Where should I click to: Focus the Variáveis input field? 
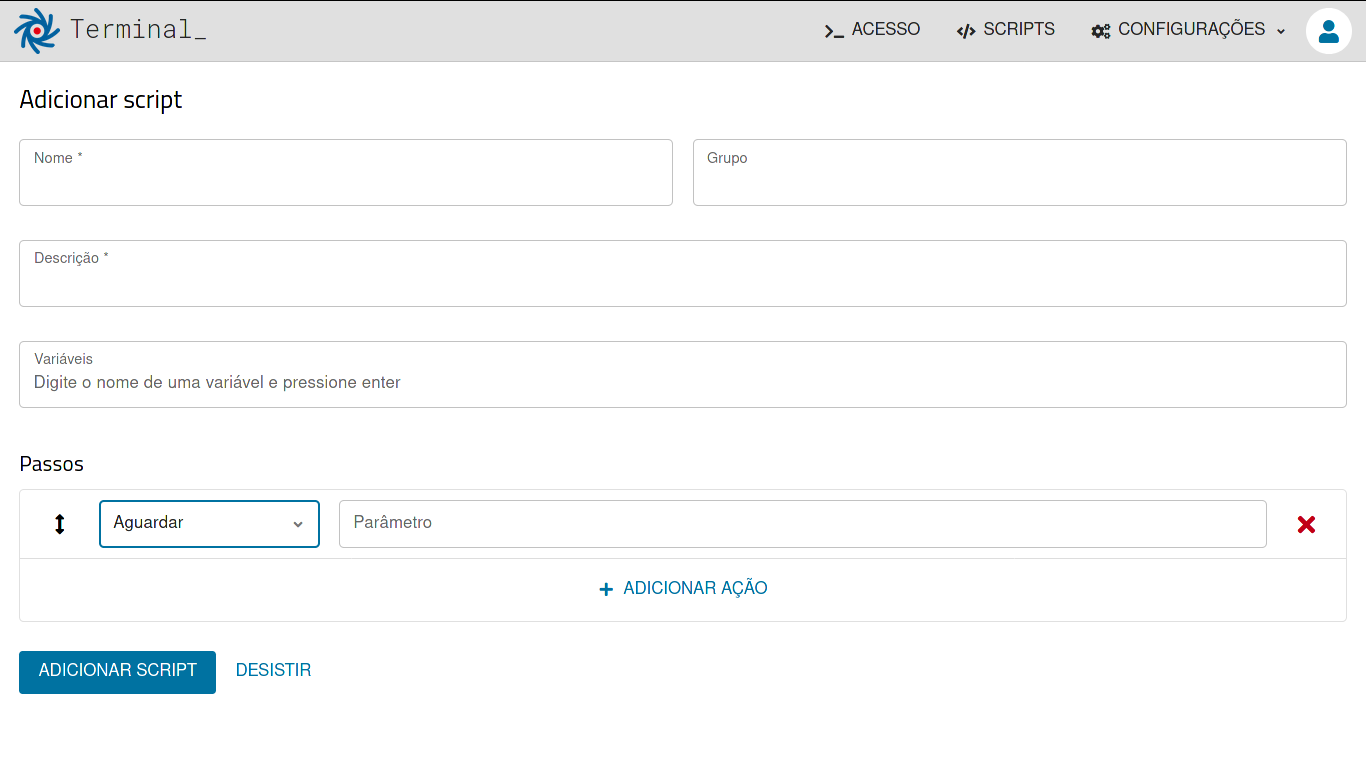[x=683, y=374]
